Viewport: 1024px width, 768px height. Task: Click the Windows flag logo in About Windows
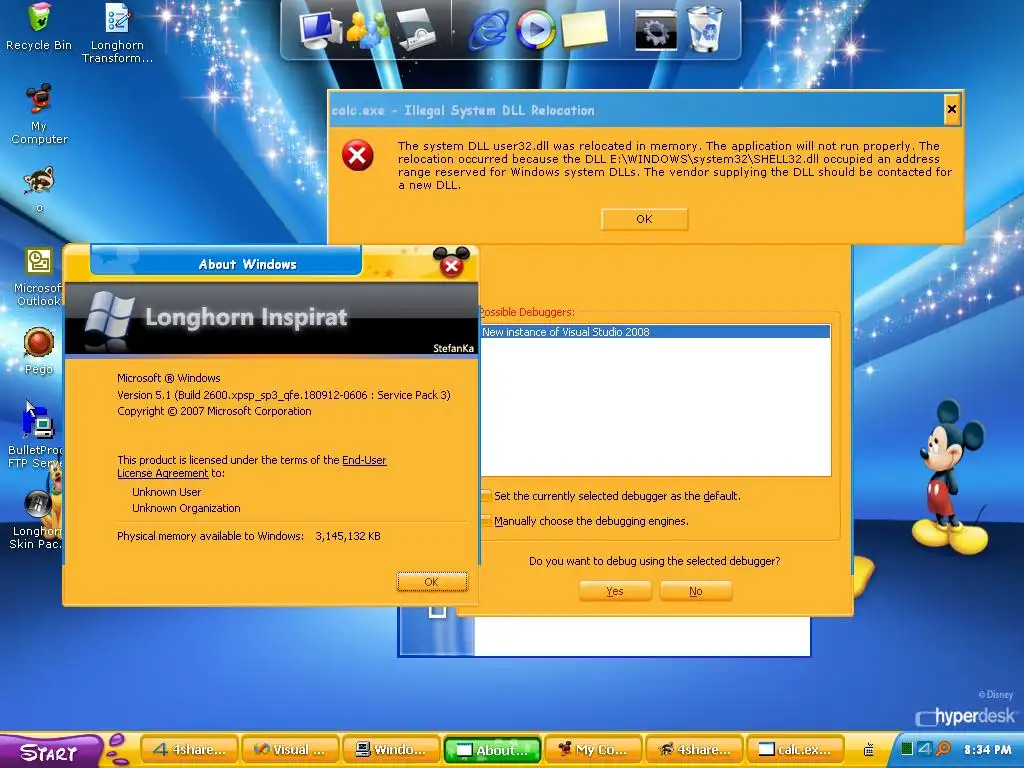(110, 317)
